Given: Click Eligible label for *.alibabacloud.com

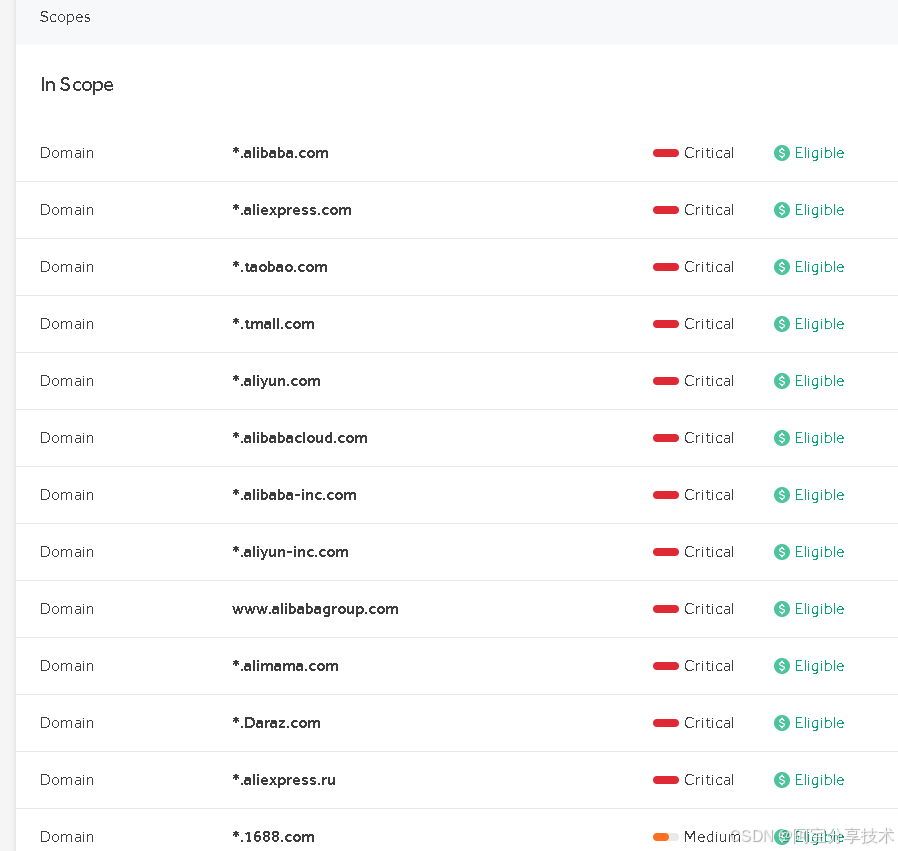Looking at the screenshot, I should point(819,438).
